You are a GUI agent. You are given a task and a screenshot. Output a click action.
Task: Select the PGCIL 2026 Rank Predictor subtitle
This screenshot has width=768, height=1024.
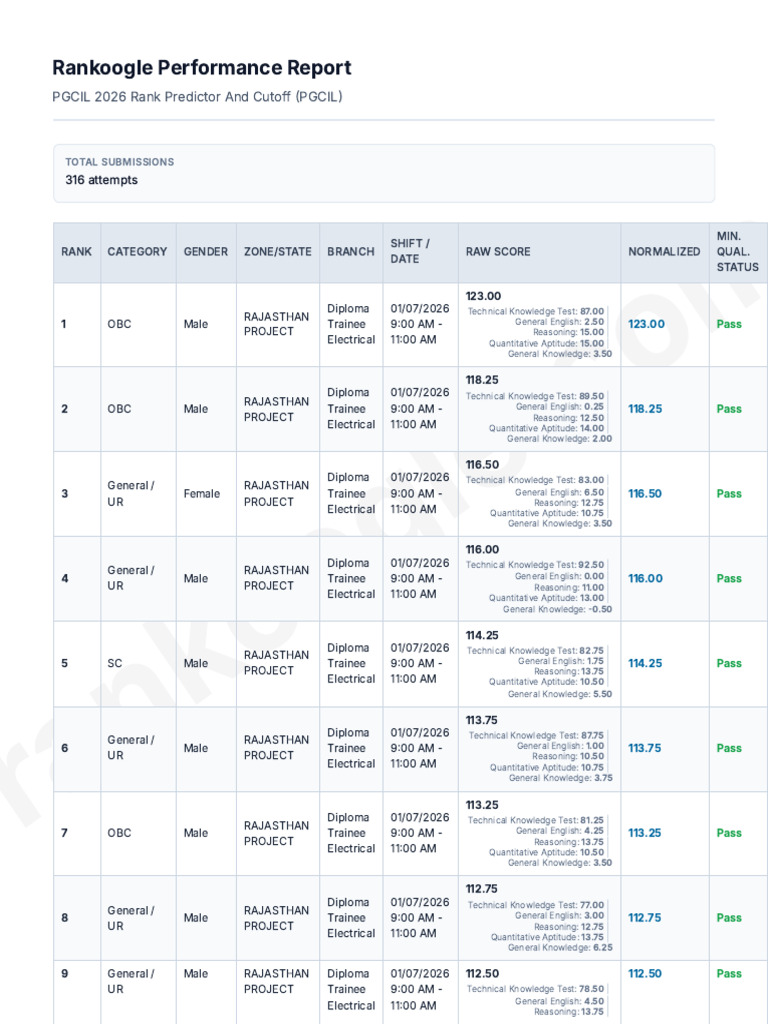pos(197,97)
